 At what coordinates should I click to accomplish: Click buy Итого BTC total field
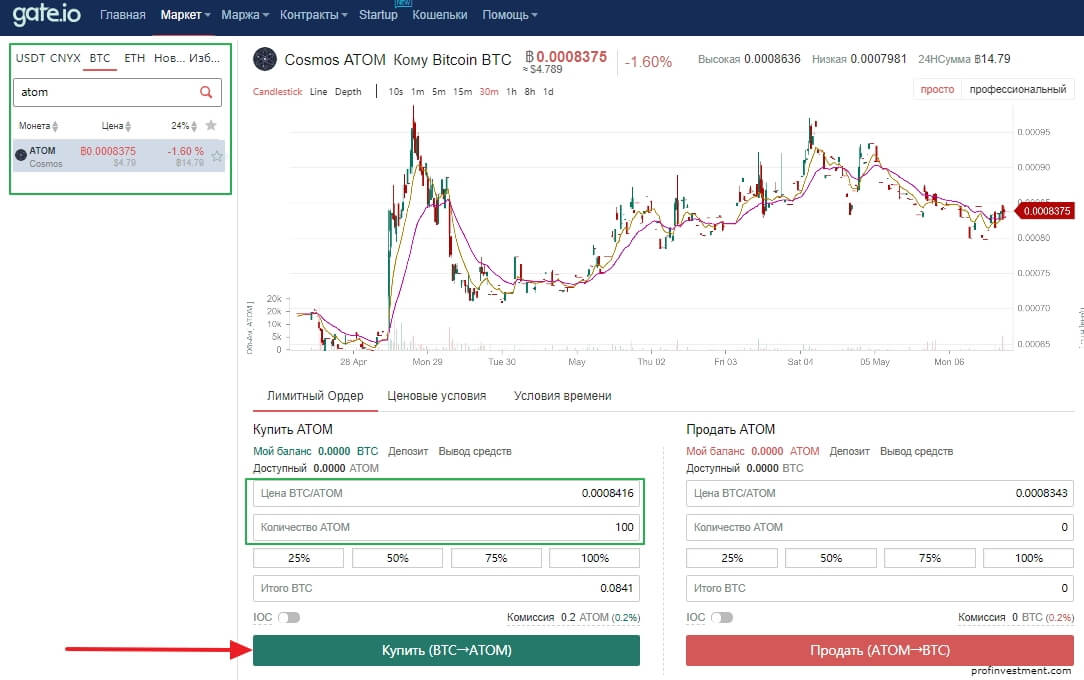coord(447,588)
